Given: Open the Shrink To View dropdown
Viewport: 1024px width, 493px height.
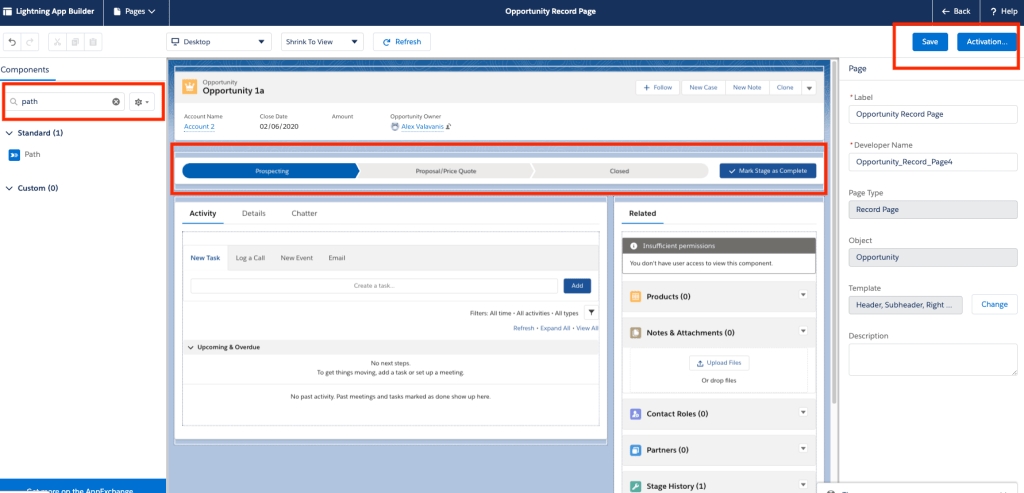Looking at the screenshot, I should pyautogui.click(x=322, y=42).
